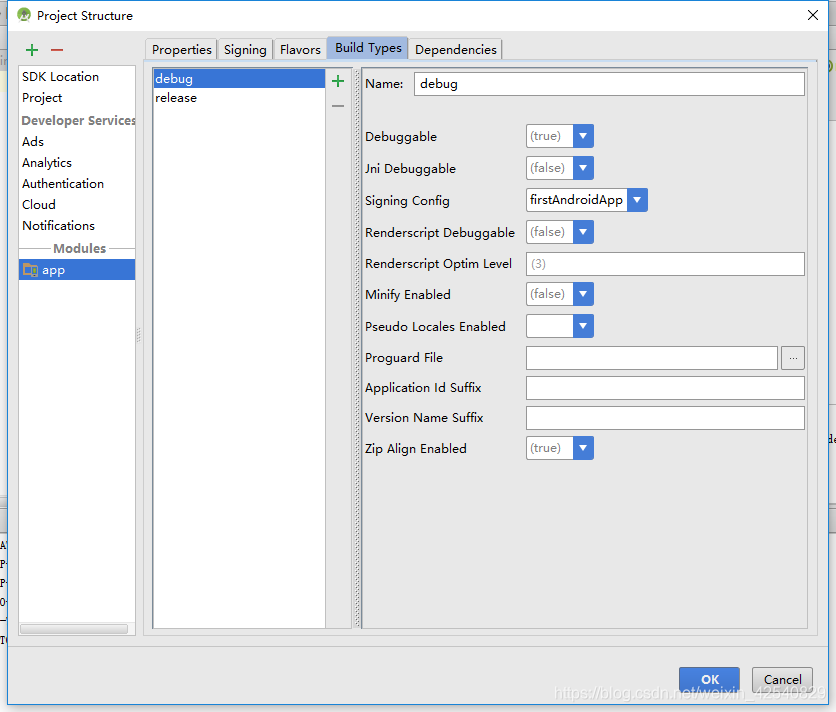Click the red minus to remove the module
Viewport: 836px width, 712px height.
point(57,50)
